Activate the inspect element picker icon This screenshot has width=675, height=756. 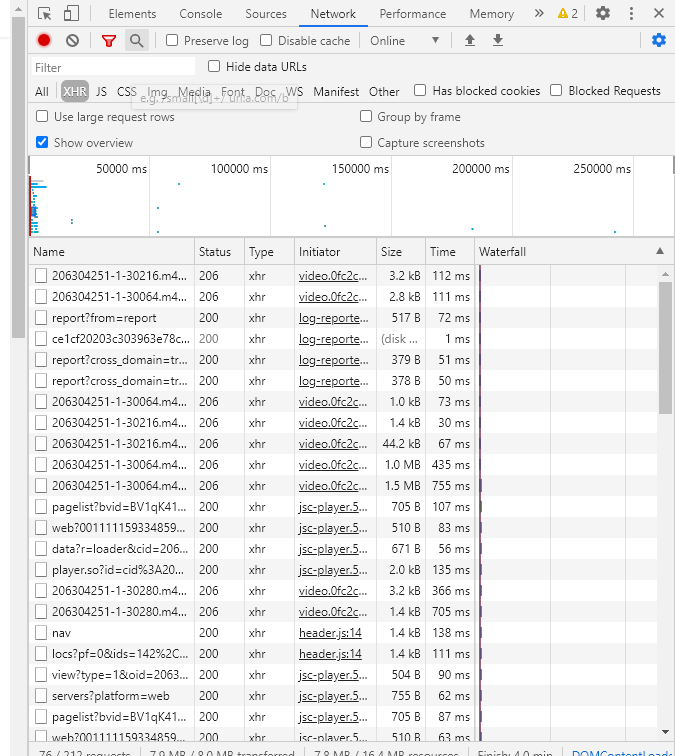click(45, 14)
